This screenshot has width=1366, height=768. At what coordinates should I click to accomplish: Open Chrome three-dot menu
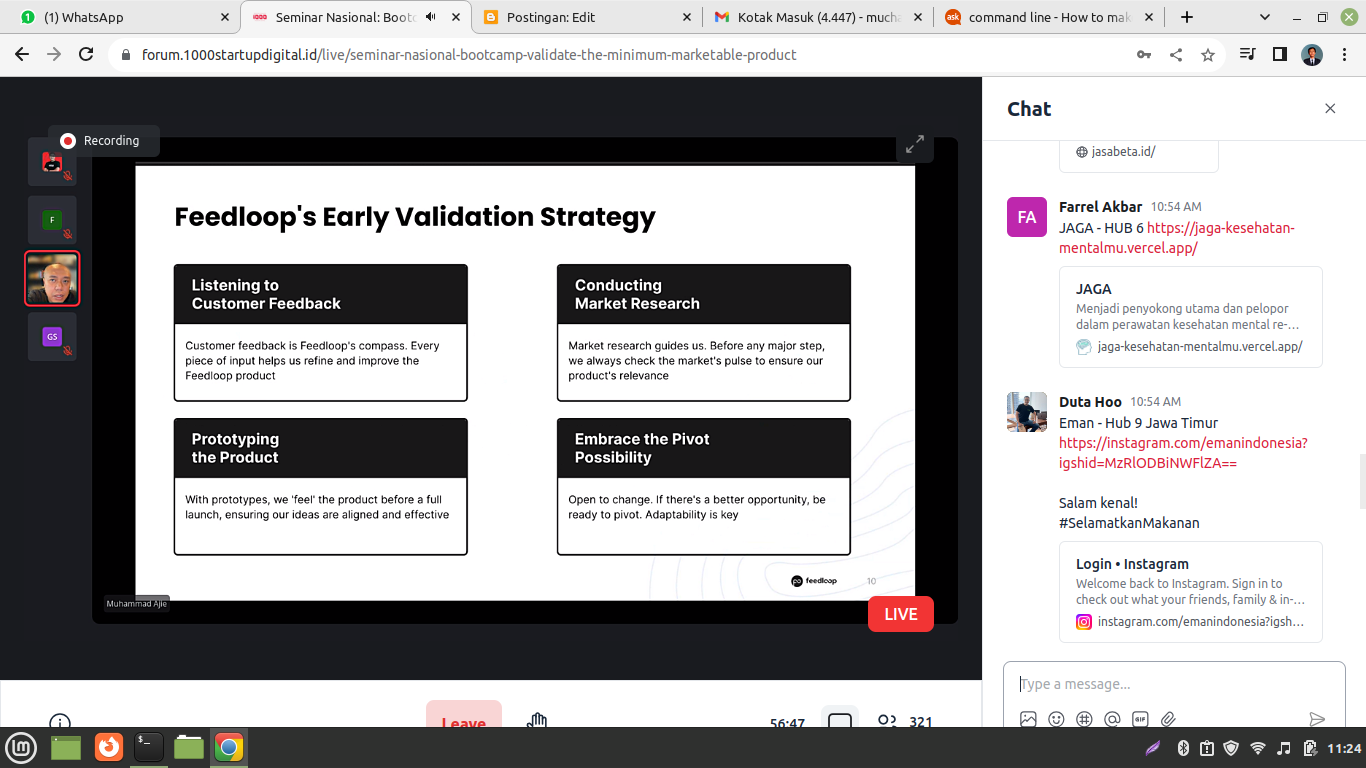[x=1343, y=55]
